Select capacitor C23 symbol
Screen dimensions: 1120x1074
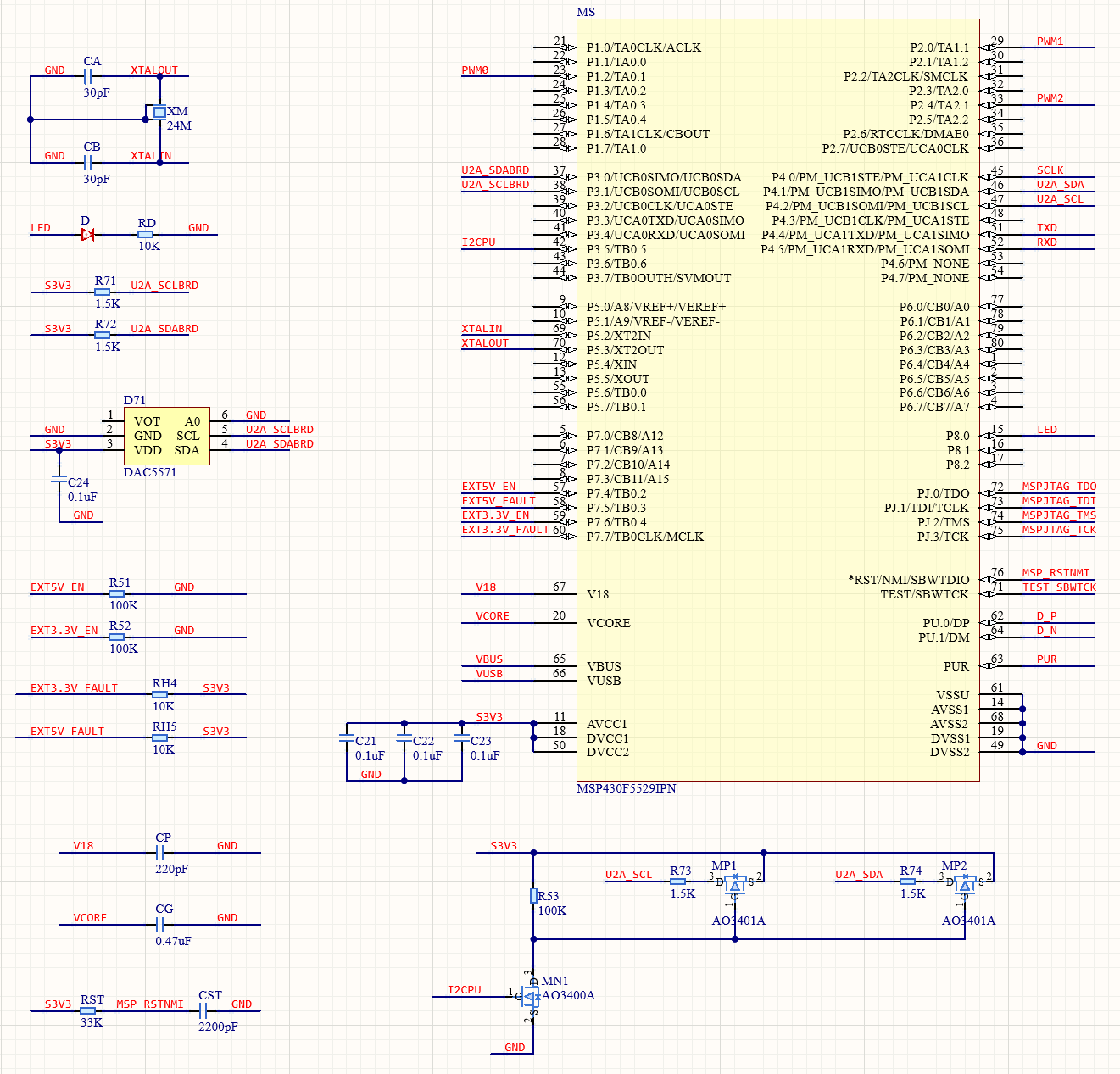tap(462, 739)
